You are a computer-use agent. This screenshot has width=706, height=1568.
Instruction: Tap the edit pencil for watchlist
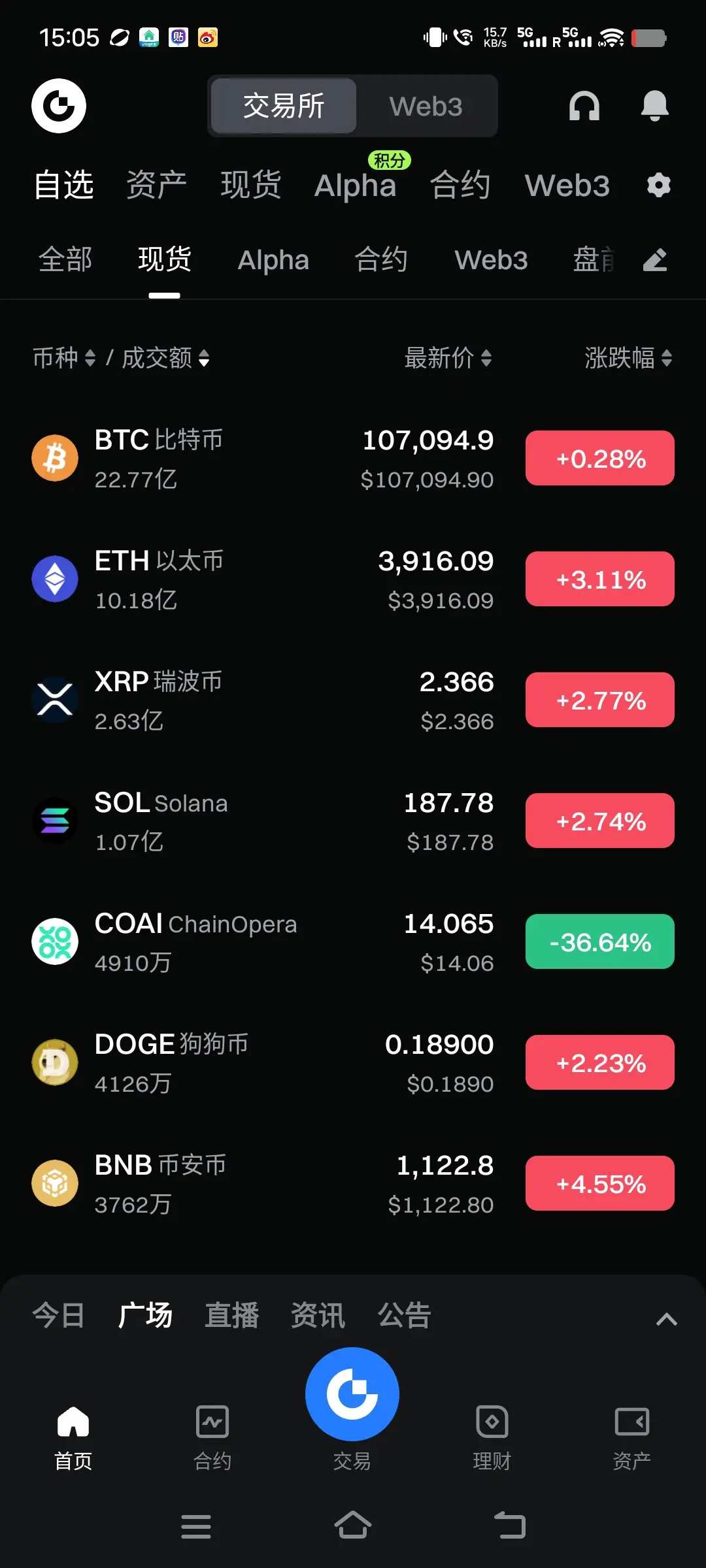tap(655, 260)
